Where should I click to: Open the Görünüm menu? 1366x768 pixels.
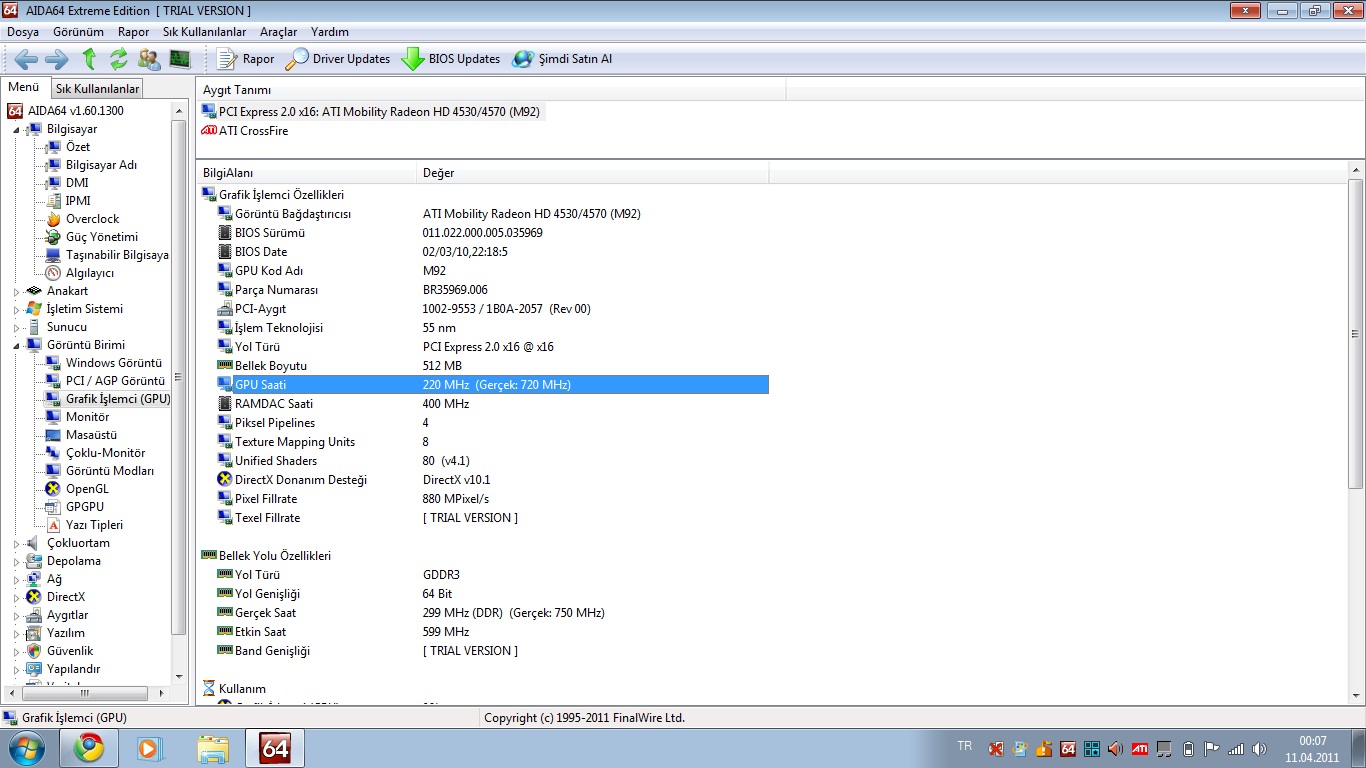tap(78, 32)
